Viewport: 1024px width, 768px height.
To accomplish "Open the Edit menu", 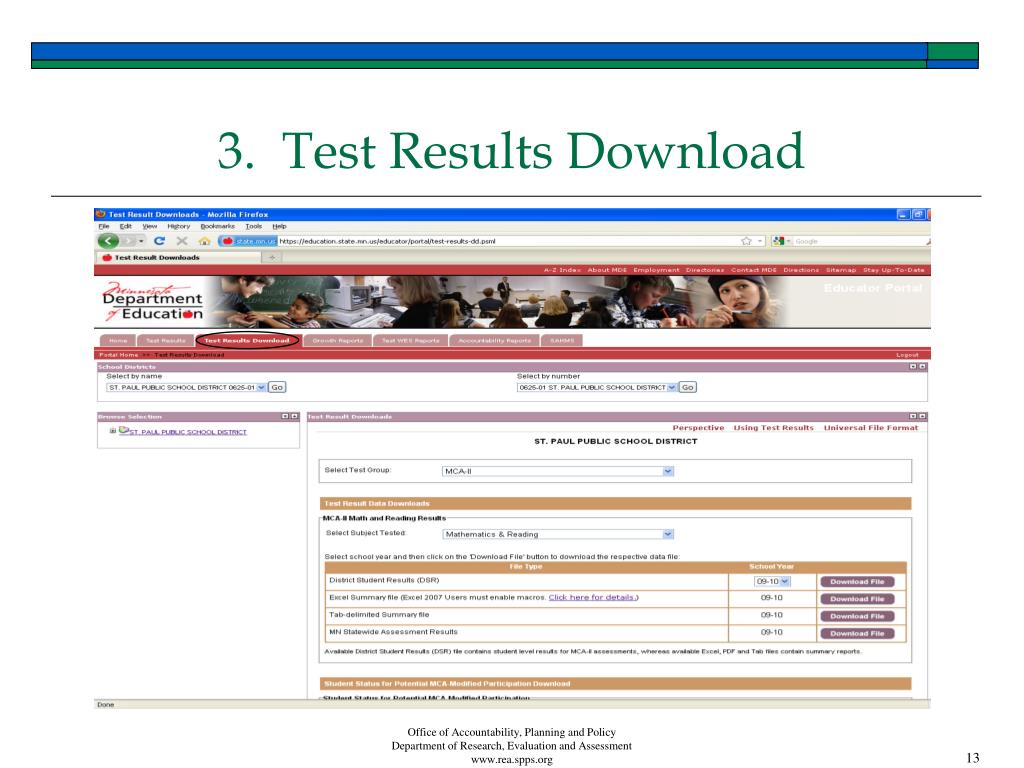I will 125,227.
